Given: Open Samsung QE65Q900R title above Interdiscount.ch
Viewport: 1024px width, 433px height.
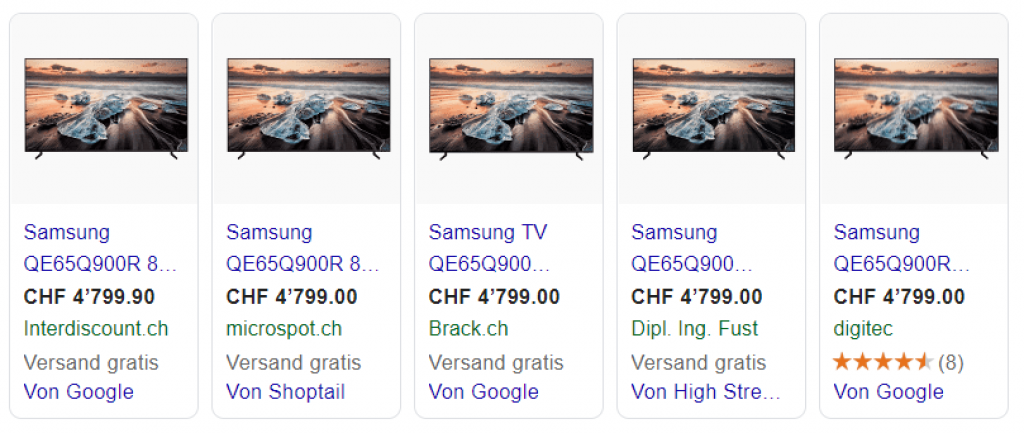Looking at the screenshot, I should pos(100,249).
